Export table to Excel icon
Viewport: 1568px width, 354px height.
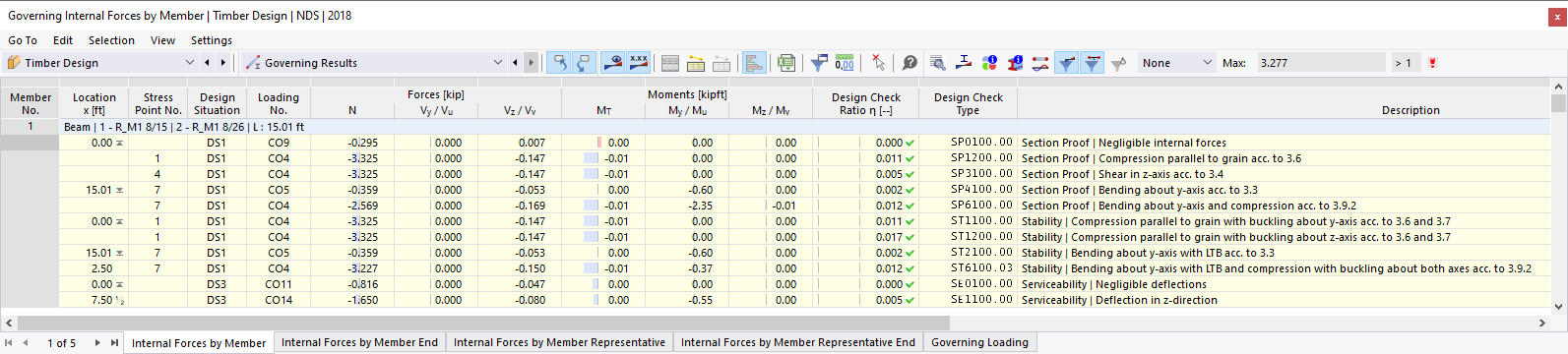pos(785,63)
